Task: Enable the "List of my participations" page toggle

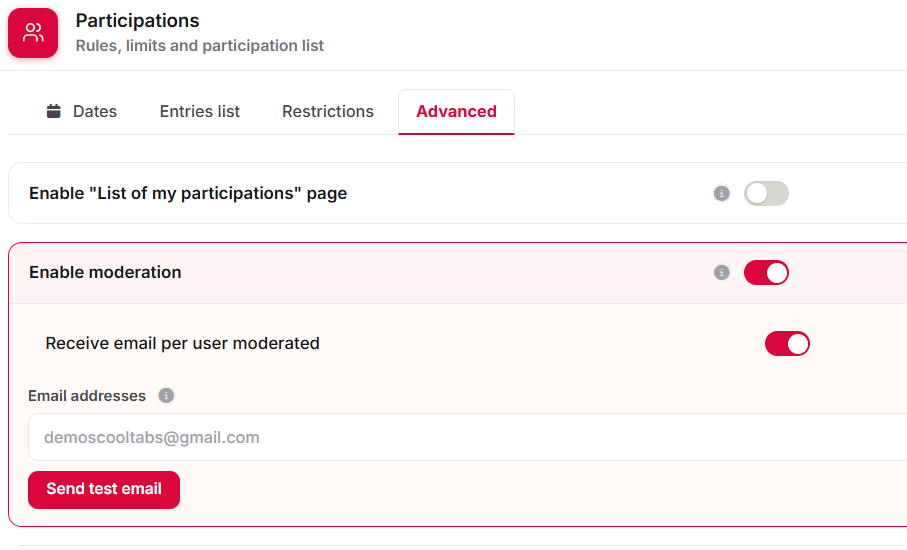Action: tap(766, 193)
